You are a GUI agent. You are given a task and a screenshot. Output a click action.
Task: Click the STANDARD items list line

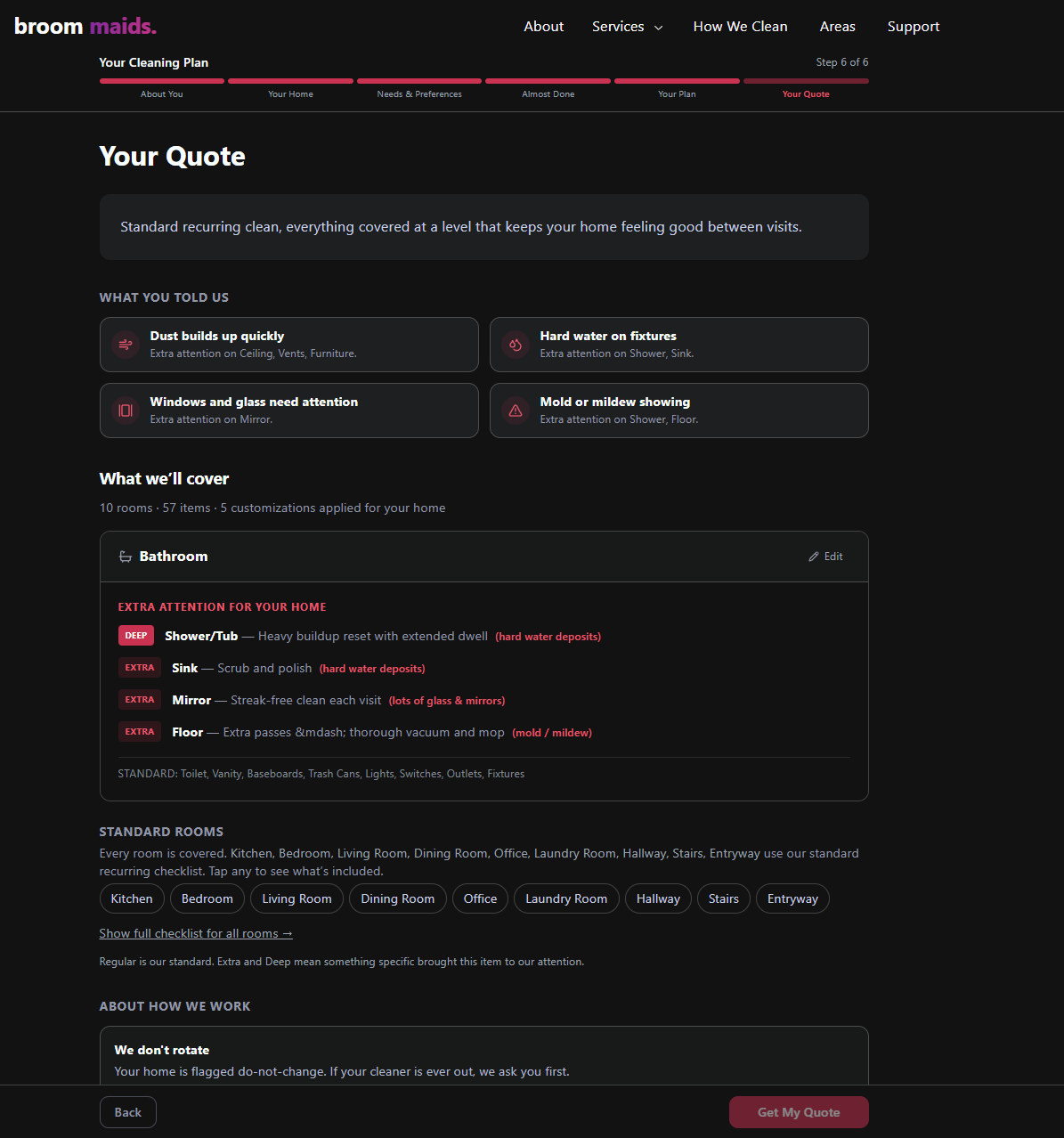[x=321, y=774]
